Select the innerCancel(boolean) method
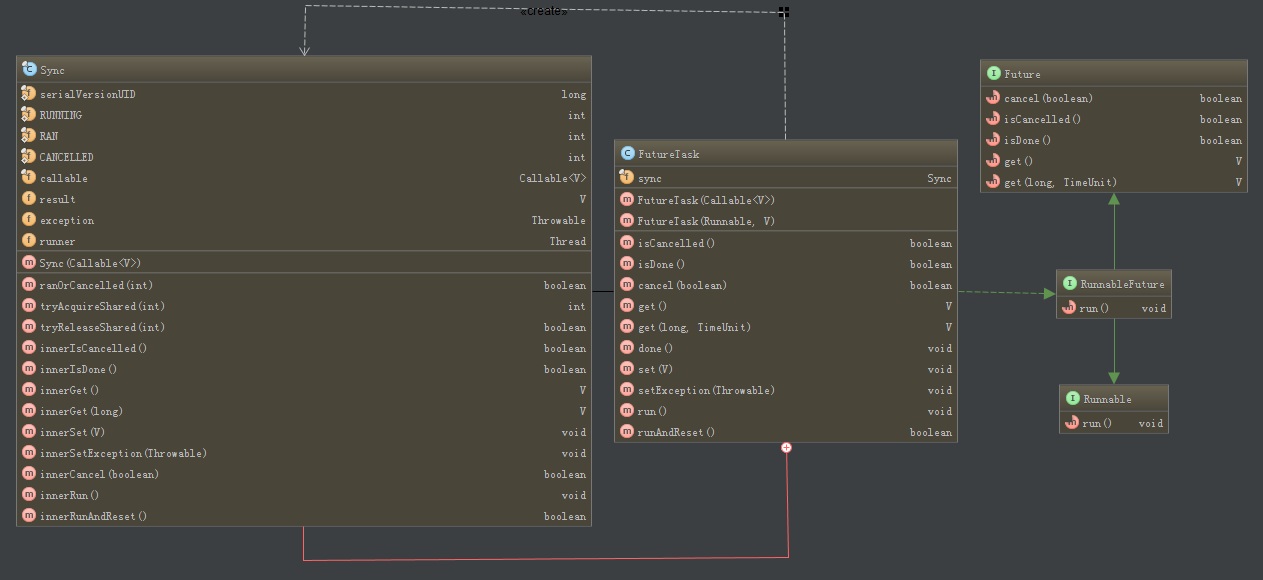This screenshot has height=580, width=1263. pyautogui.click(x=304, y=474)
